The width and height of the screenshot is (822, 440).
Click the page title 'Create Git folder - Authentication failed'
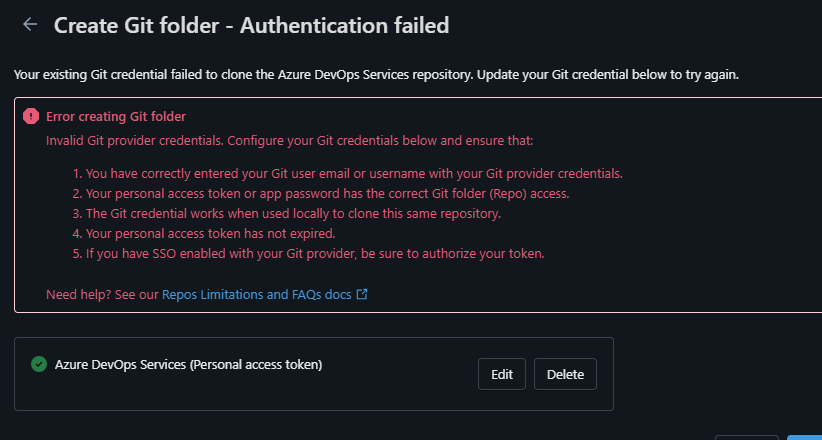pyautogui.click(x=252, y=25)
